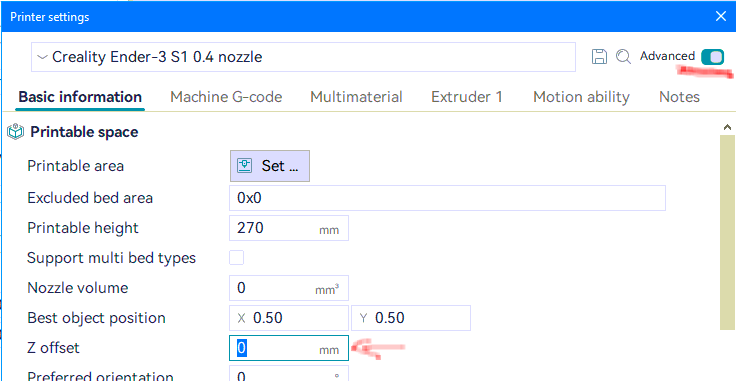Click the Printable height label
Image resolution: width=736 pixels, height=381 pixels.
point(83,228)
